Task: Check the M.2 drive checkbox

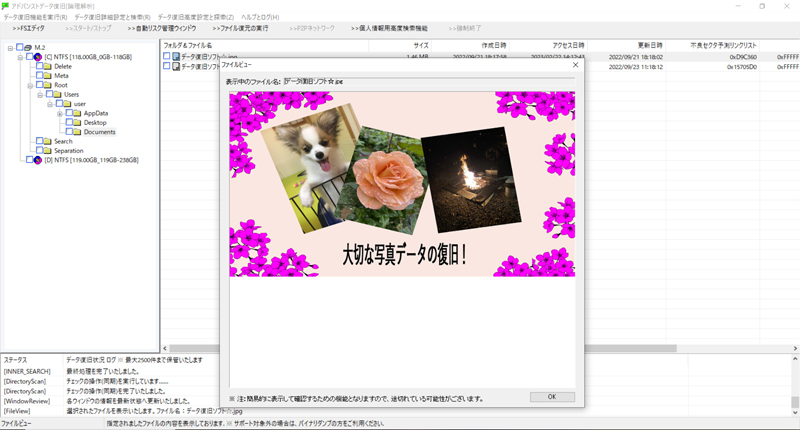Action: (x=19, y=47)
